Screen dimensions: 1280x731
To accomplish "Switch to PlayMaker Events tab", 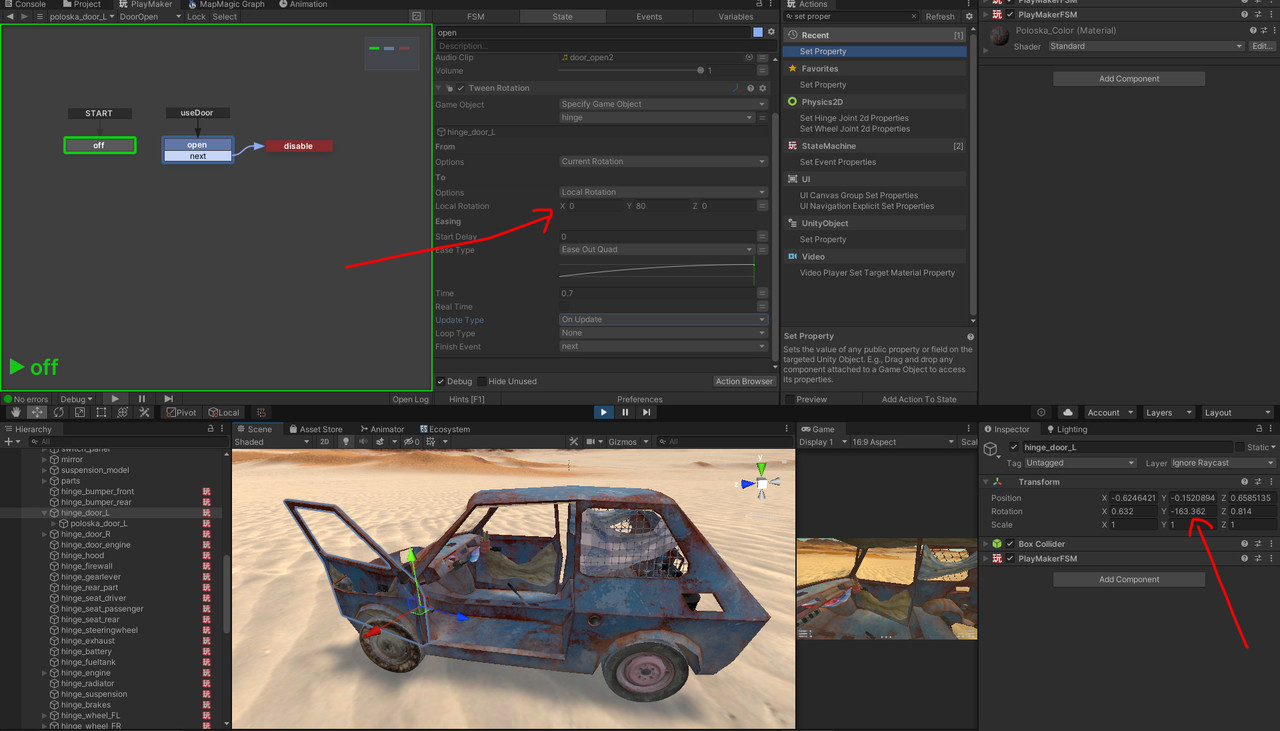I will 649,17.
